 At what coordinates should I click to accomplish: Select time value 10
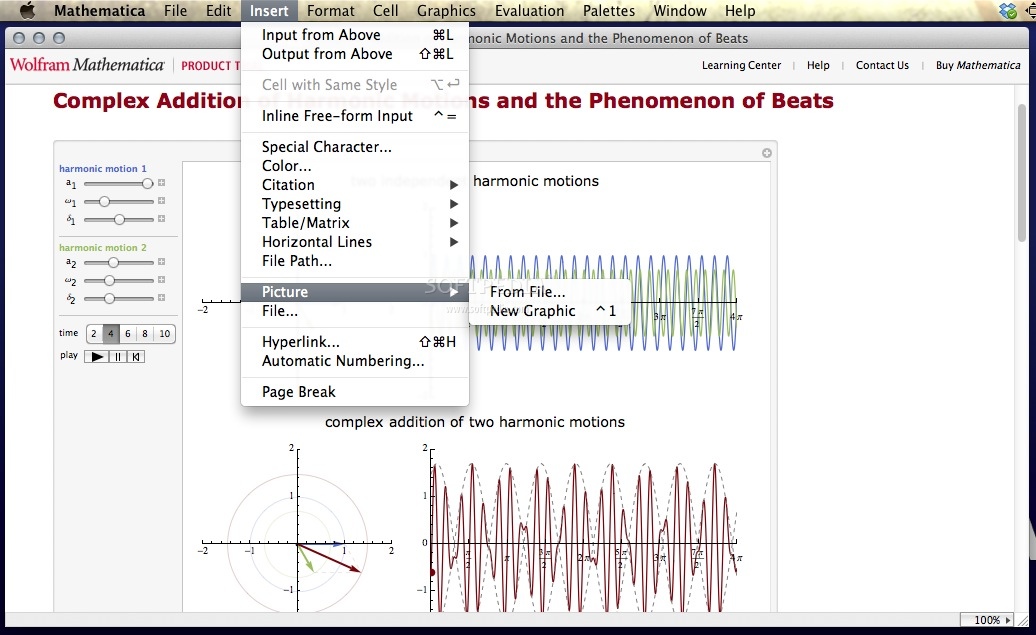(x=165, y=332)
